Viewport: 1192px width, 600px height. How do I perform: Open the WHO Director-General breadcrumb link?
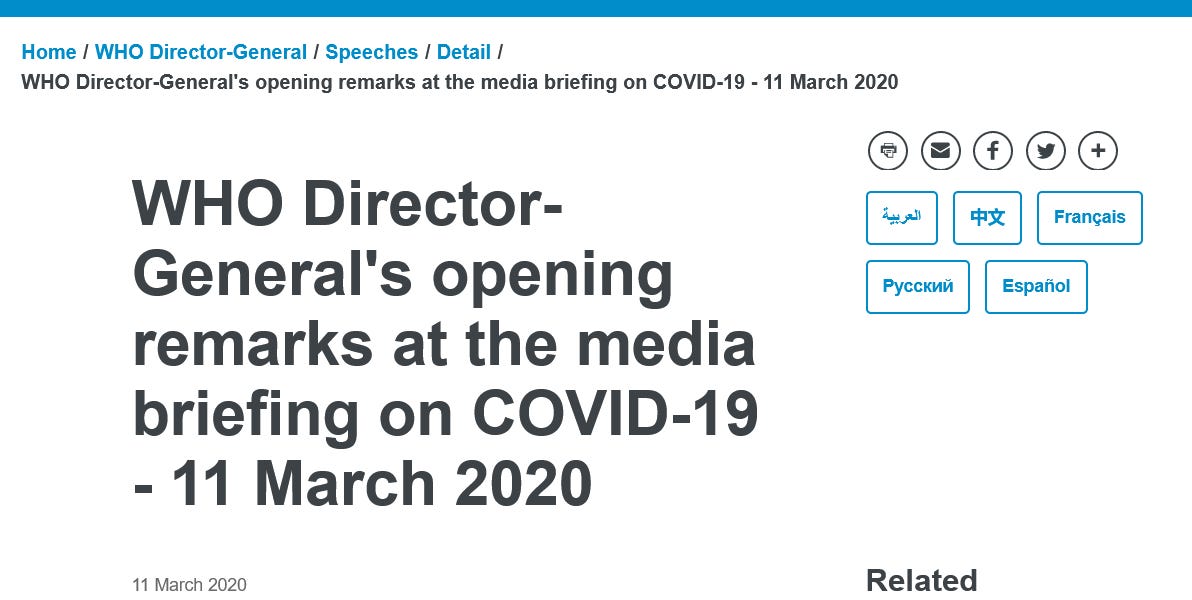point(201,52)
